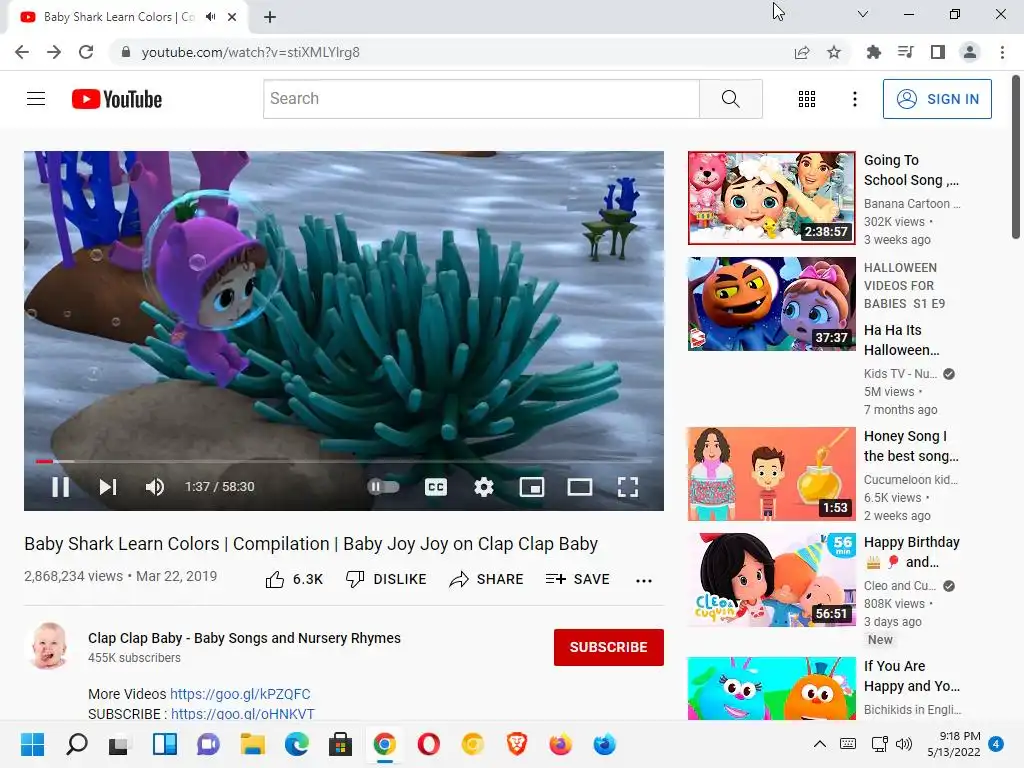Screen dimensions: 1024x768
Task: Open a new browser tab
Action: [x=270, y=17]
